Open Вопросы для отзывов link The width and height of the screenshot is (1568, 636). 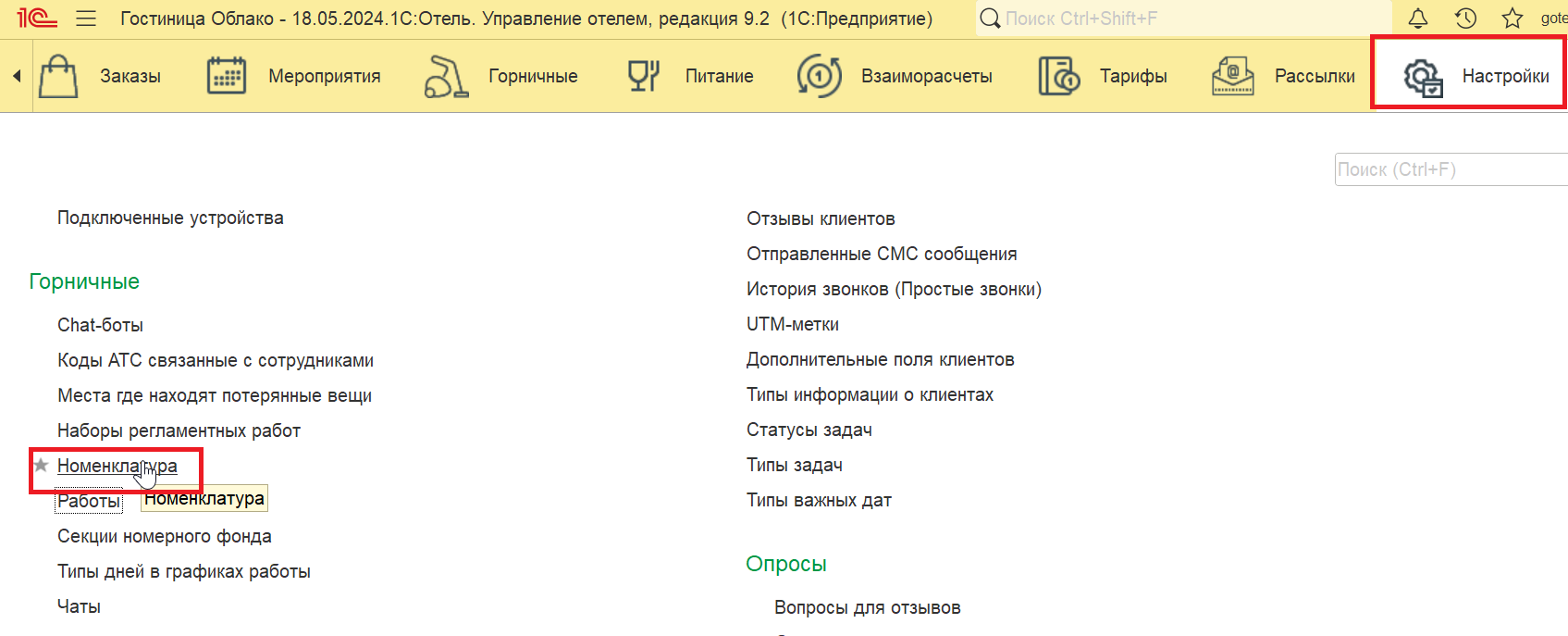[868, 607]
